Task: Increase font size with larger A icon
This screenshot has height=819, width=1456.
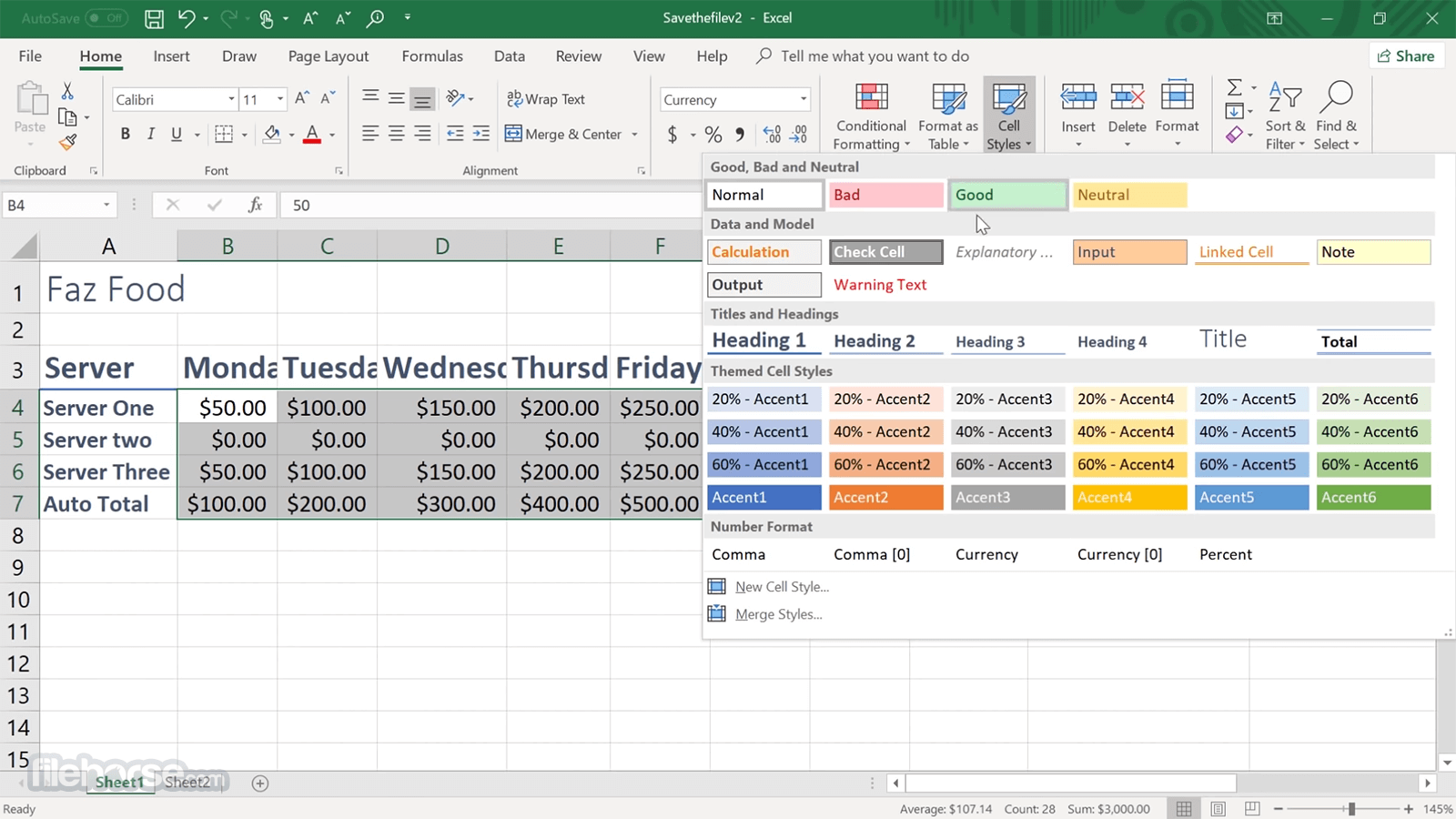Action: [302, 98]
